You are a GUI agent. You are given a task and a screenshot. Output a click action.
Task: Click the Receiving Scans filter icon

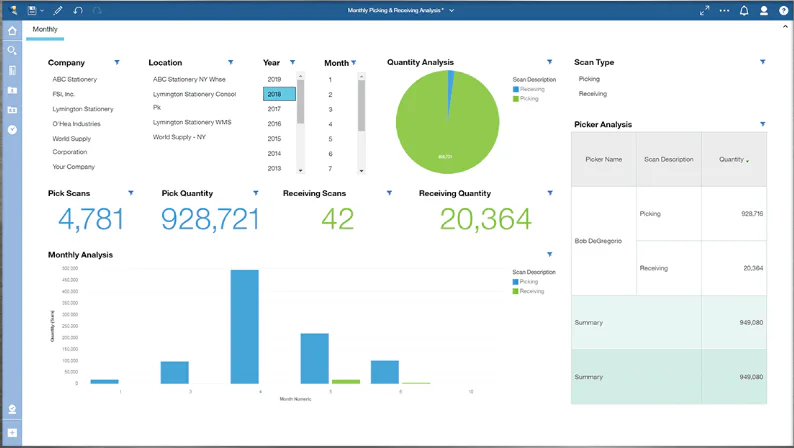389,193
